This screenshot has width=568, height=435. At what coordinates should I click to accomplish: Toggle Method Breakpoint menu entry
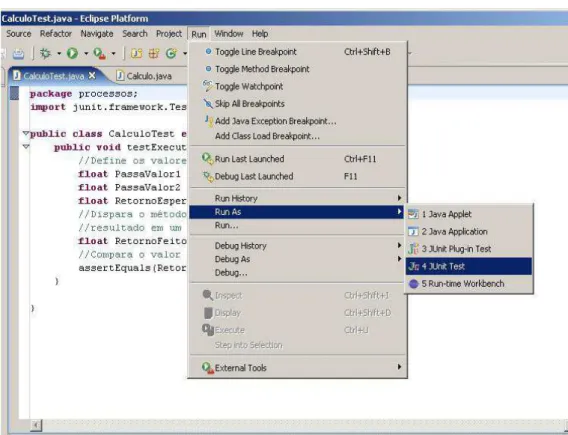[x=297, y=69]
